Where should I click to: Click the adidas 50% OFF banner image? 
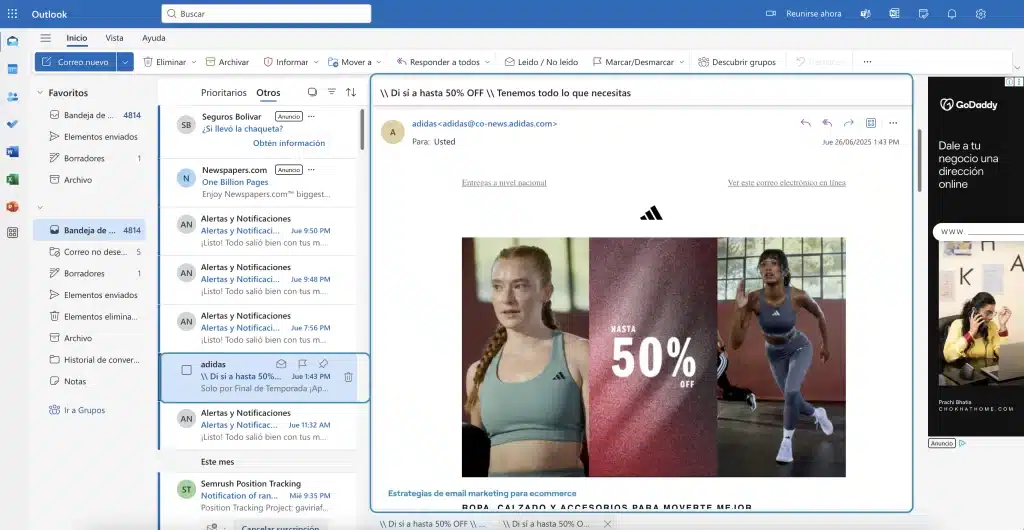(653, 357)
